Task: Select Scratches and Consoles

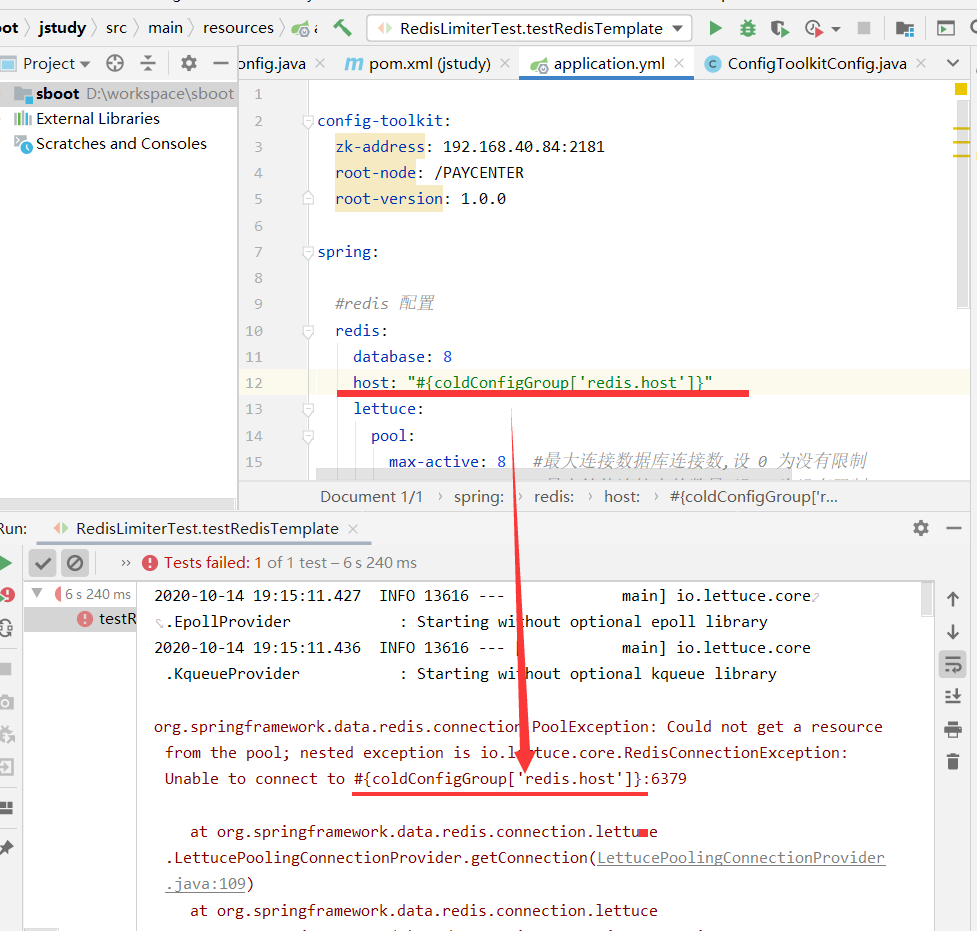Action: click(121, 144)
